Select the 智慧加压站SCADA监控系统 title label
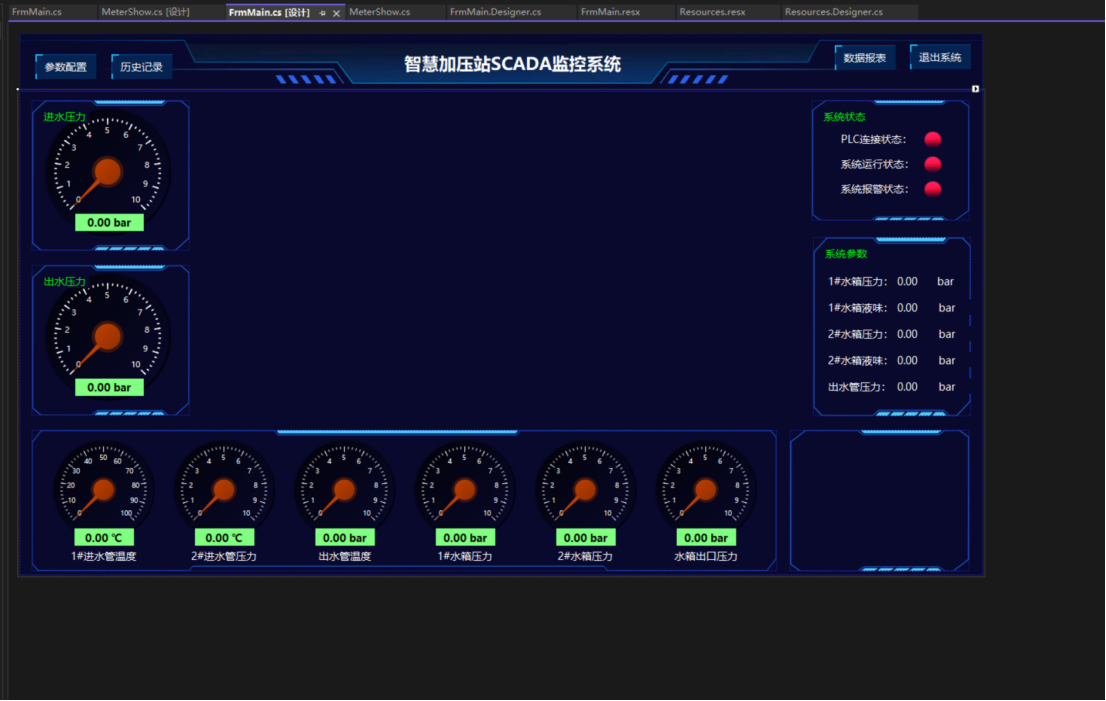 512,64
